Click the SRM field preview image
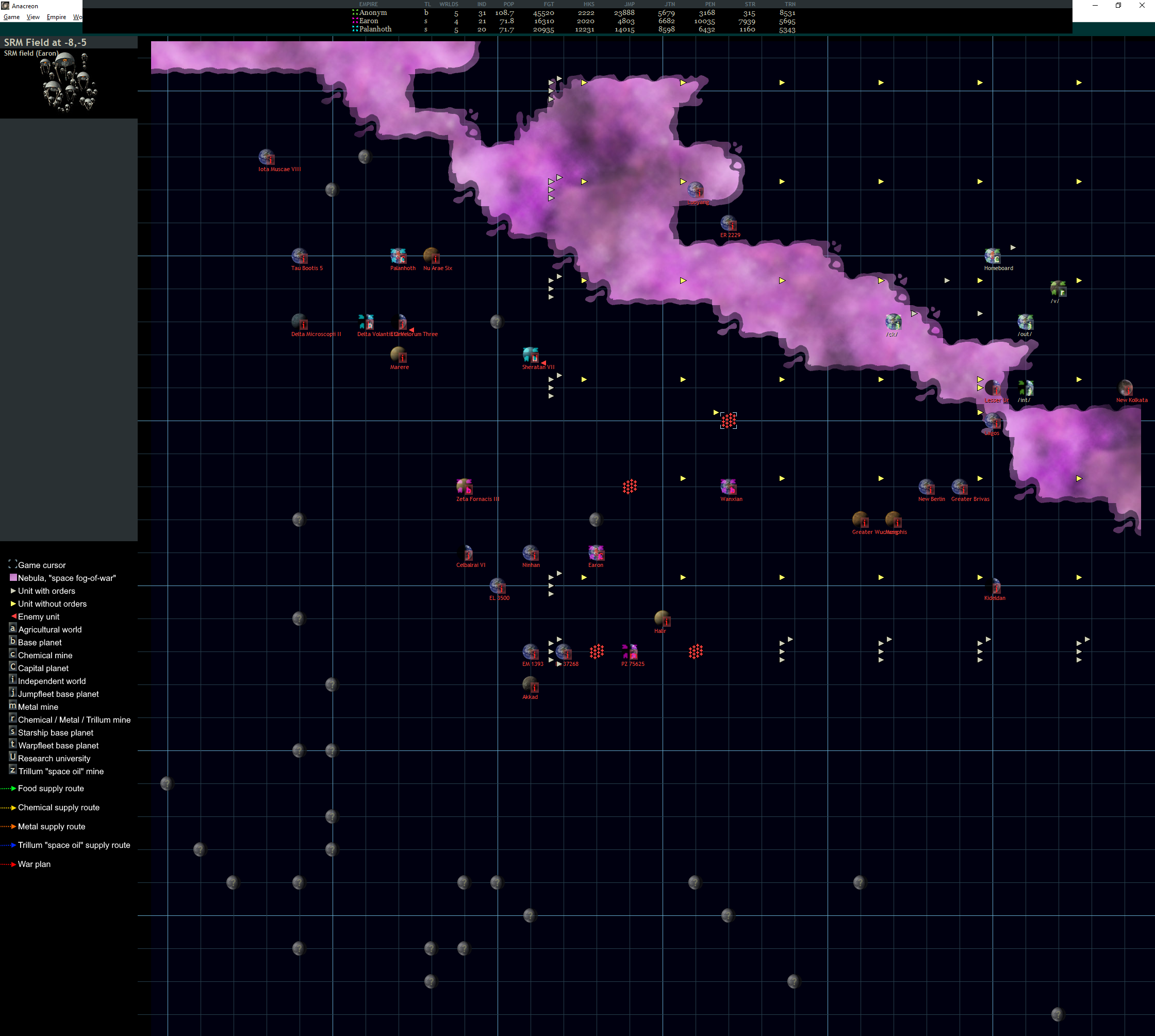The width and height of the screenshot is (1155, 1036). point(69,81)
